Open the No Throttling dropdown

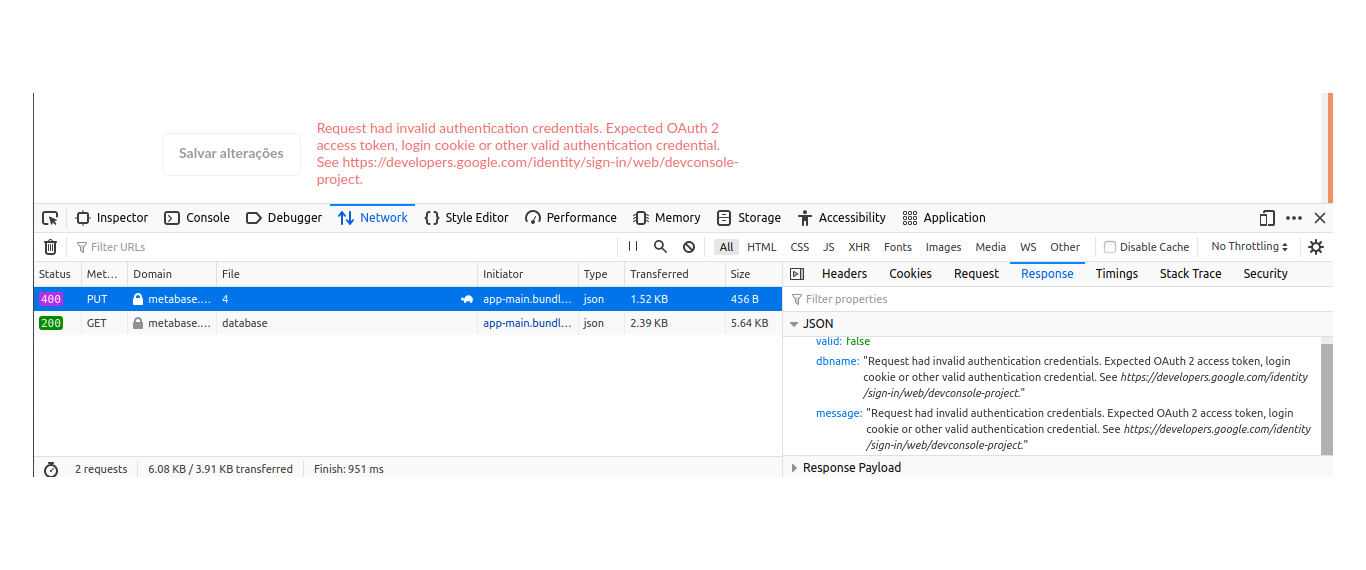pos(1250,247)
